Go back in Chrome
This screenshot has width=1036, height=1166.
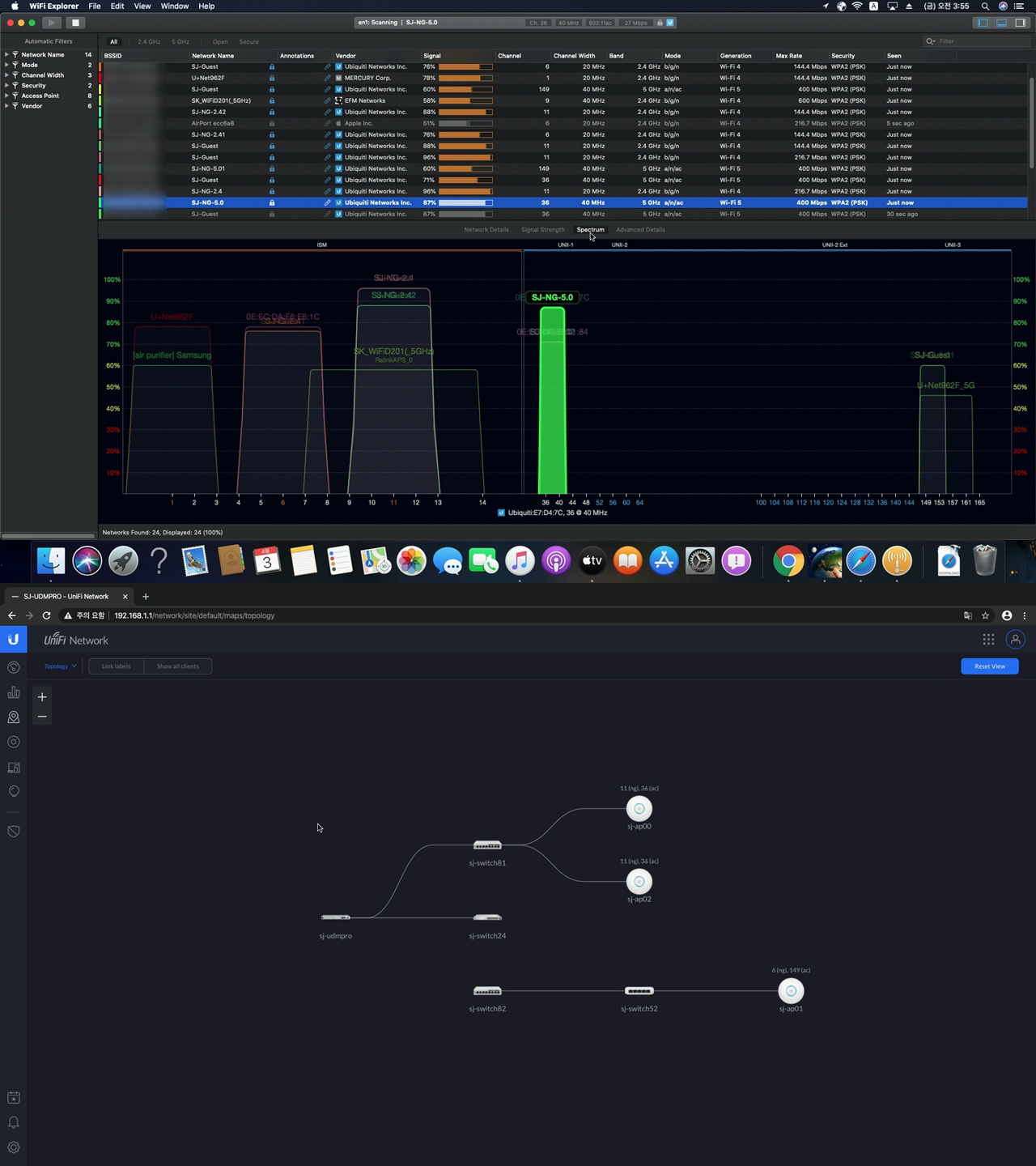(x=11, y=615)
